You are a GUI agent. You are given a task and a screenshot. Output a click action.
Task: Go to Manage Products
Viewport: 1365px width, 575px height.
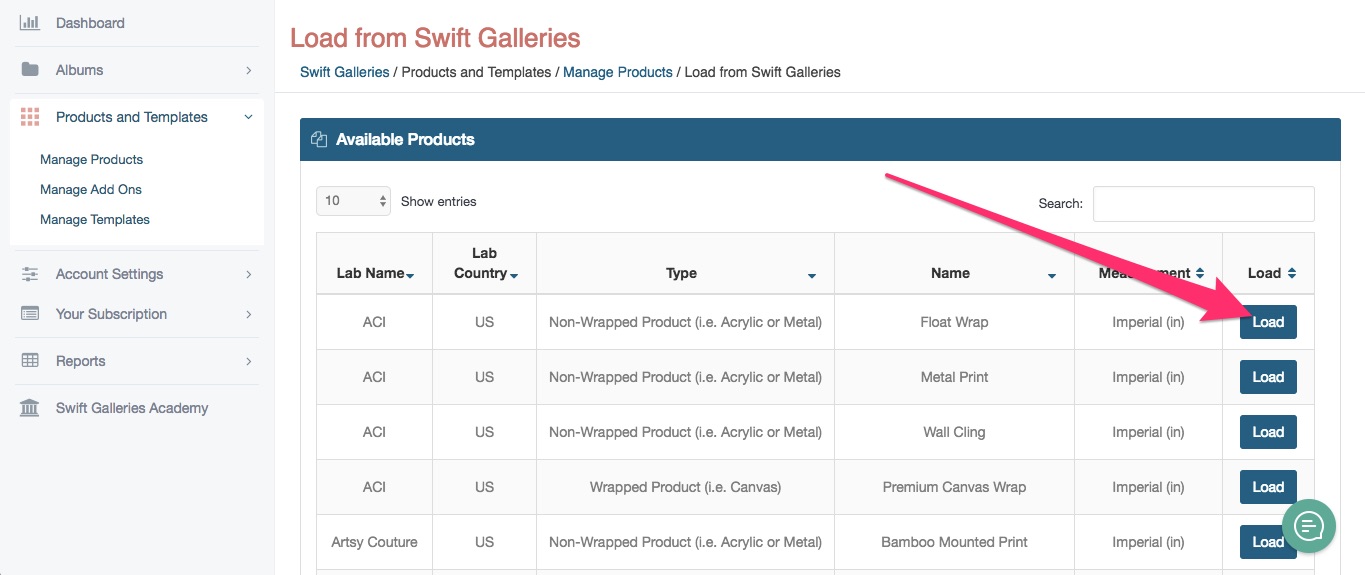(91, 159)
